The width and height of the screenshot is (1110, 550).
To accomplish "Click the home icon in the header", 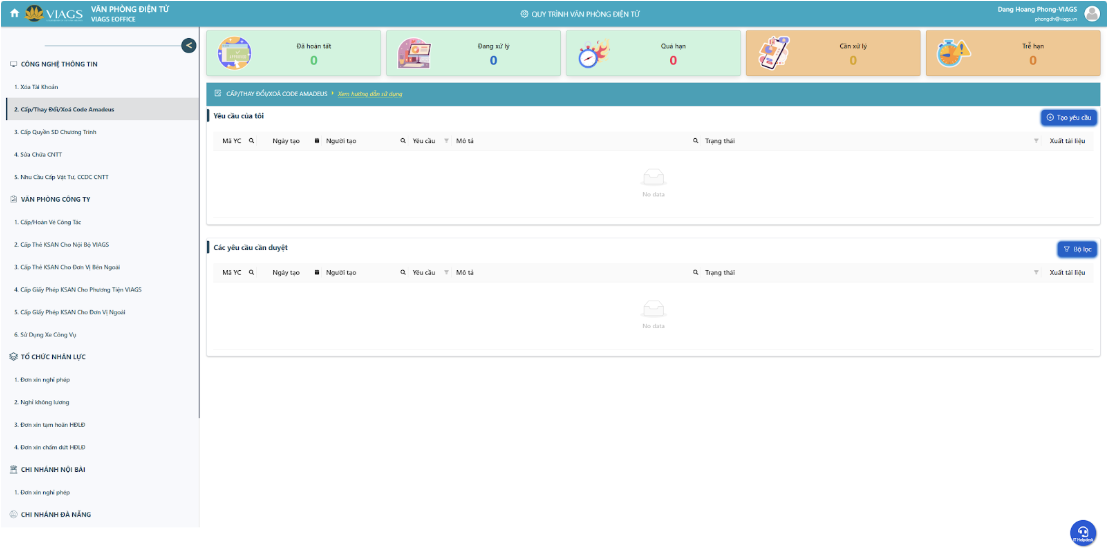I will tap(14, 13).
